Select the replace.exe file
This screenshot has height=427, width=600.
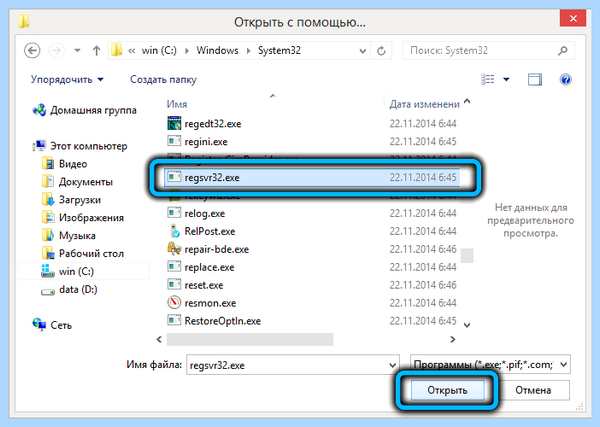(312, 267)
